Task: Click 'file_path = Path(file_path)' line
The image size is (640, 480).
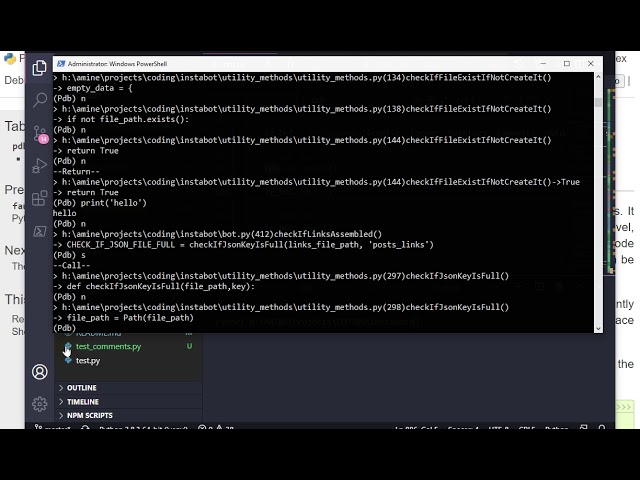Action: point(123,318)
